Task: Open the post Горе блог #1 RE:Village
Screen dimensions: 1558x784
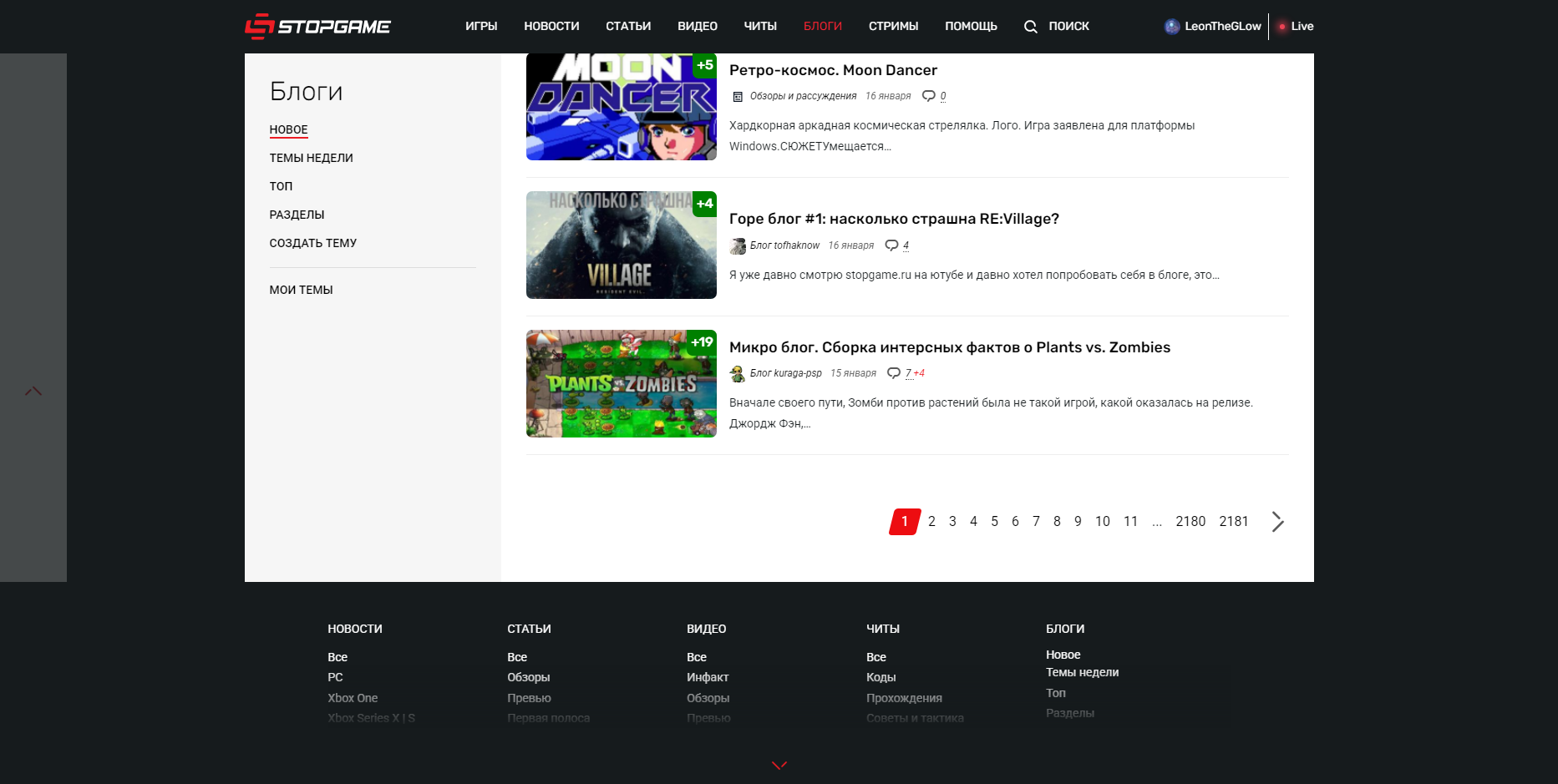Action: pyautogui.click(x=894, y=219)
